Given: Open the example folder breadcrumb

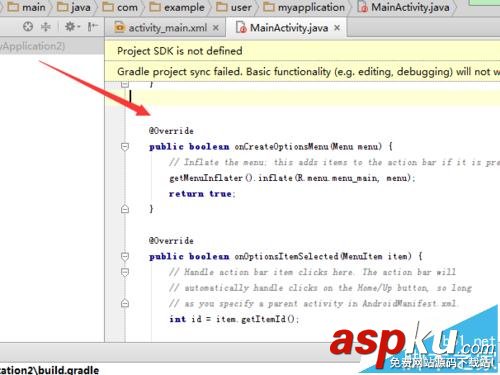Looking at the screenshot, I should pos(177,7).
